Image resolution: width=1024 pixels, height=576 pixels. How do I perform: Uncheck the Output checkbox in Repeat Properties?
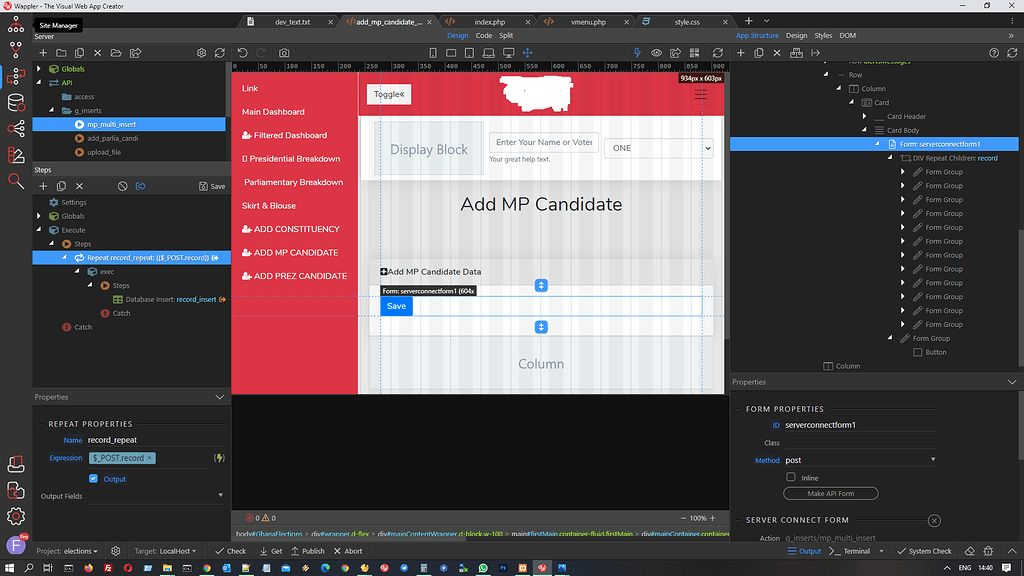pos(93,479)
